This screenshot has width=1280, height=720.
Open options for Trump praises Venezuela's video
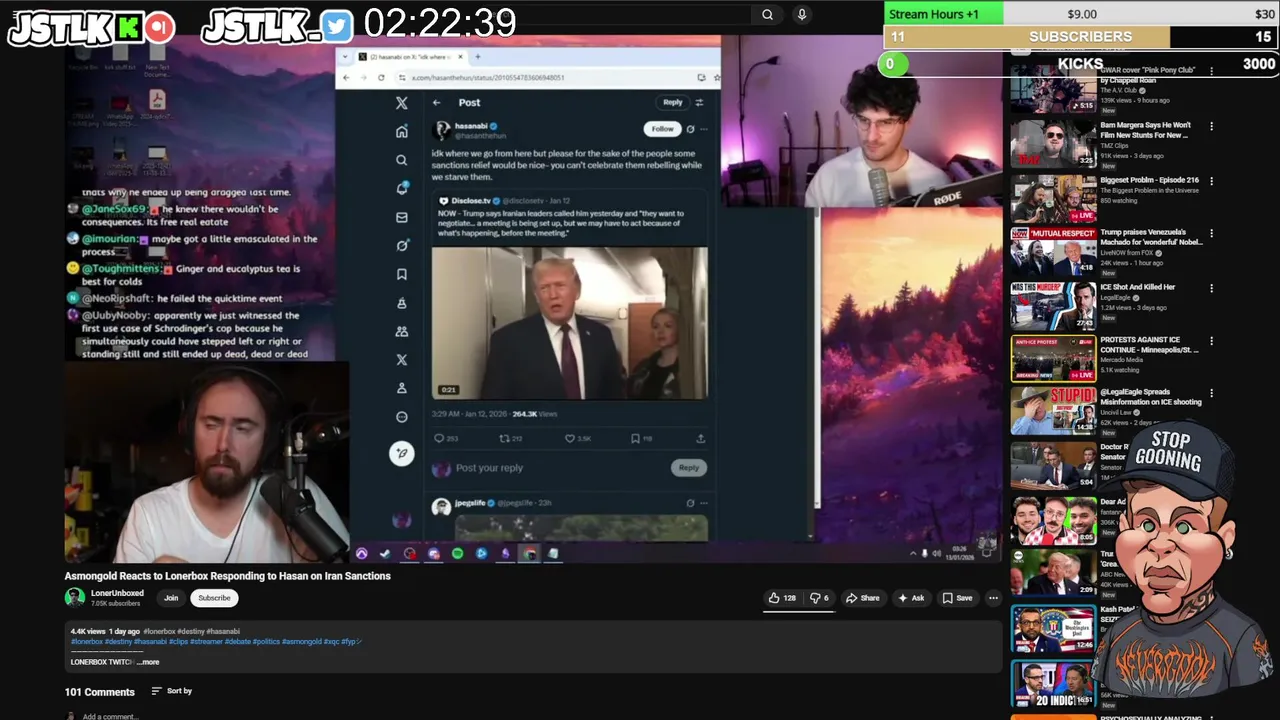coord(1211,234)
